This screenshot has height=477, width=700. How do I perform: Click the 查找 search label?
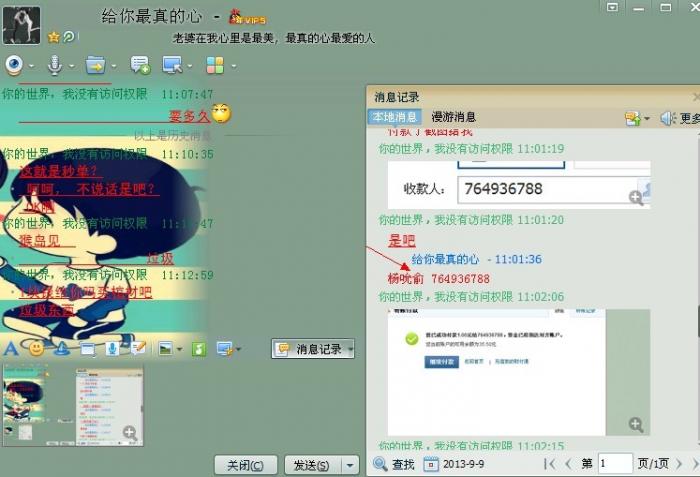[x=403, y=464]
